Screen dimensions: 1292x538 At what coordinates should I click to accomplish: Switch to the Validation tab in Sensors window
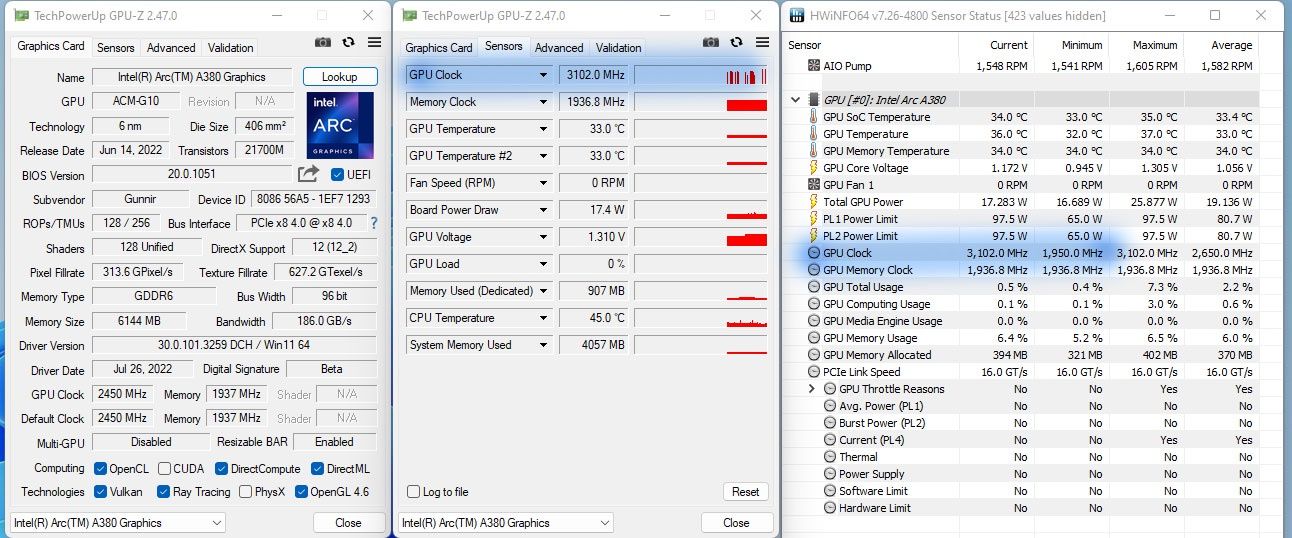pyautogui.click(x=618, y=47)
